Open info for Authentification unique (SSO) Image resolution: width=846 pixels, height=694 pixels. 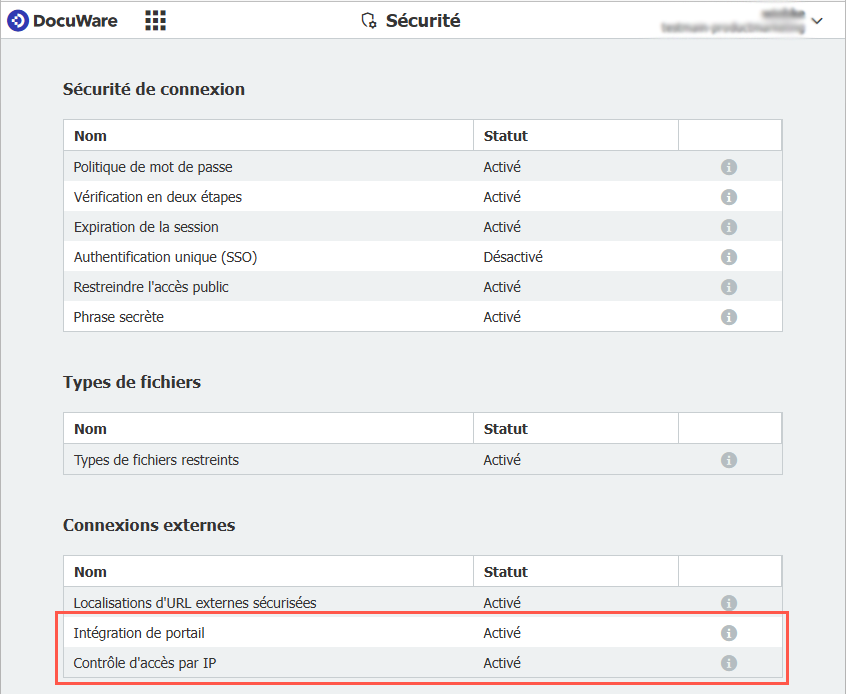coord(729,257)
